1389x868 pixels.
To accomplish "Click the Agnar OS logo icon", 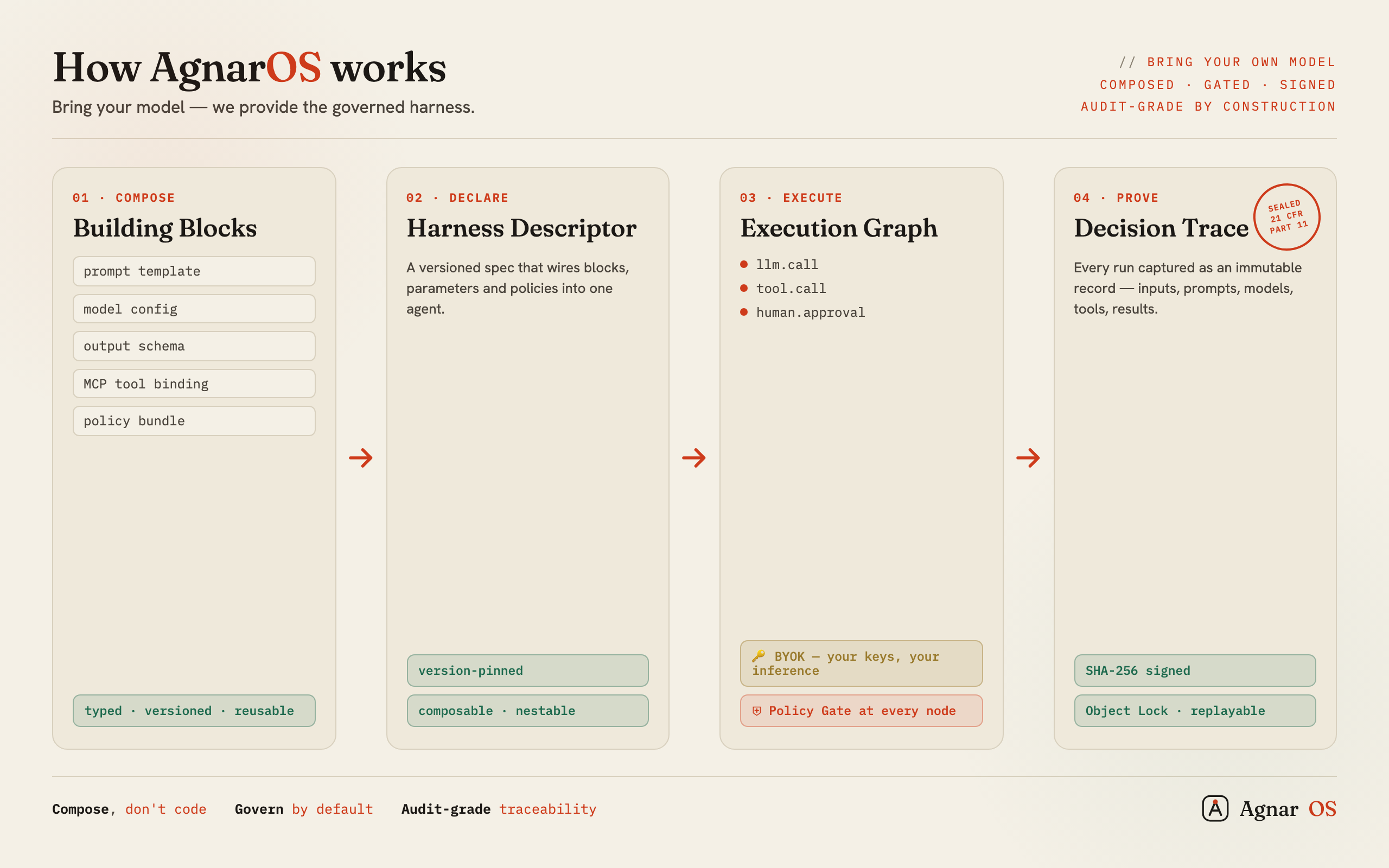I will [x=1214, y=808].
